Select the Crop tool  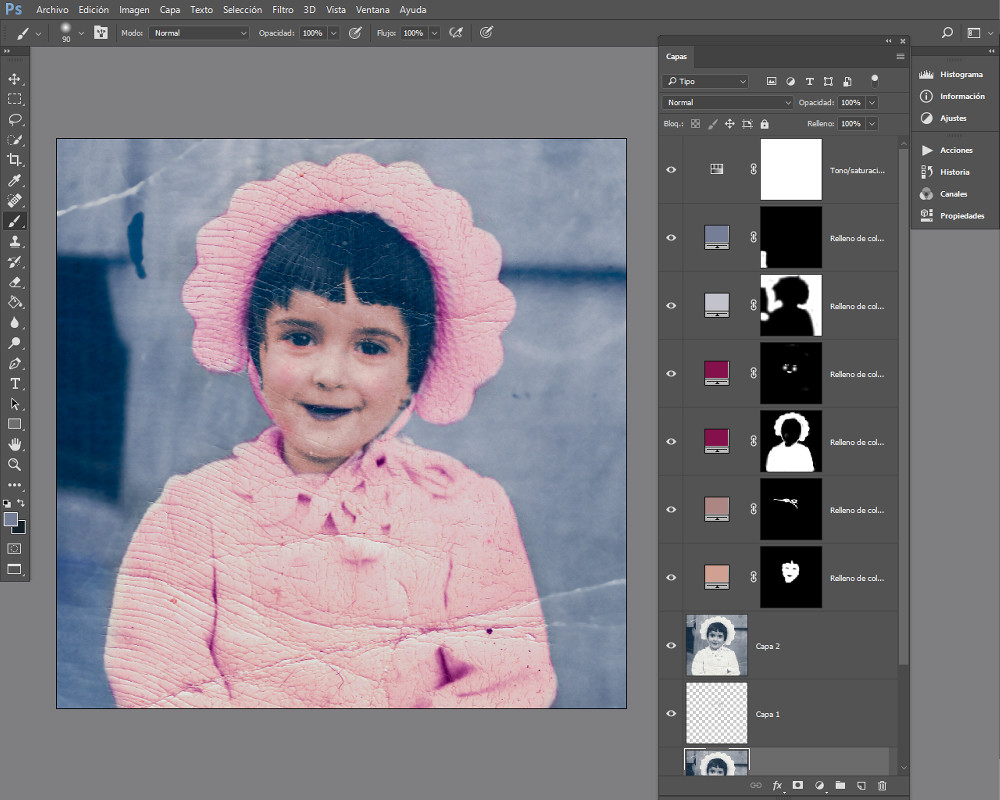[15, 160]
